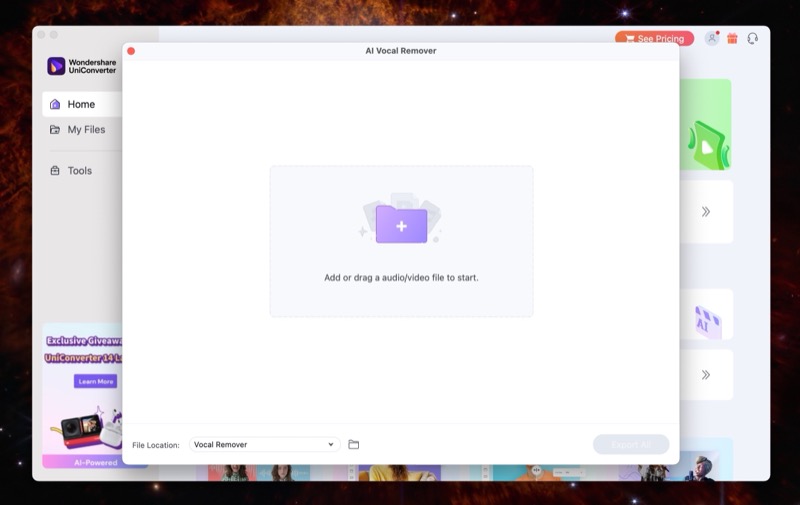Open the user account profile icon

[x=712, y=38]
